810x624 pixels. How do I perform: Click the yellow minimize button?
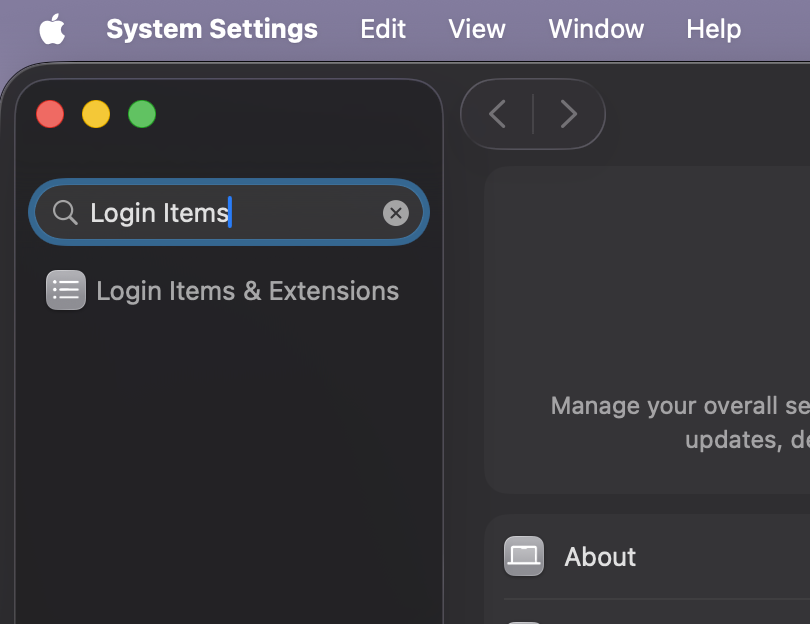click(96, 114)
